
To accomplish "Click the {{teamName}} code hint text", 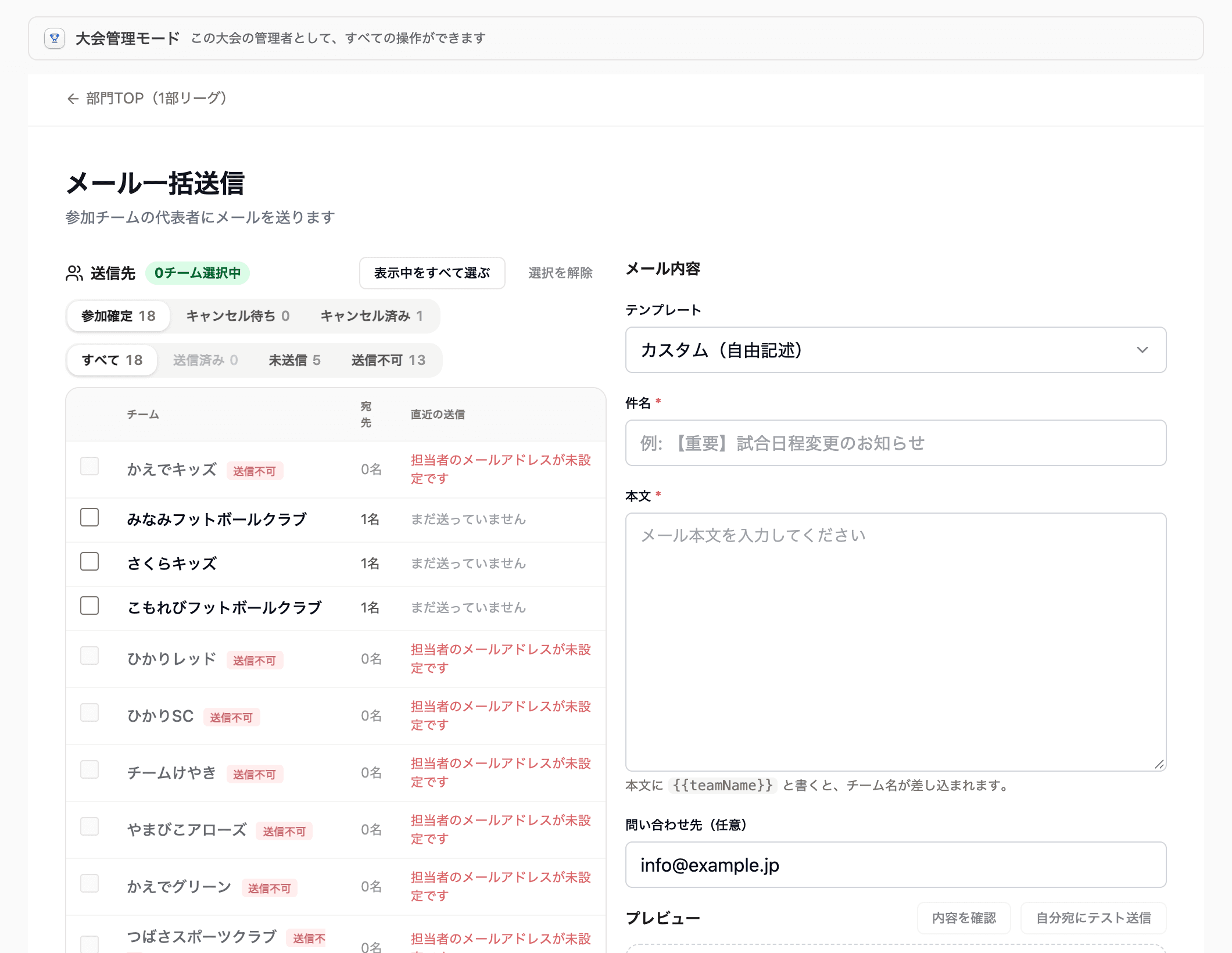I will [722, 786].
